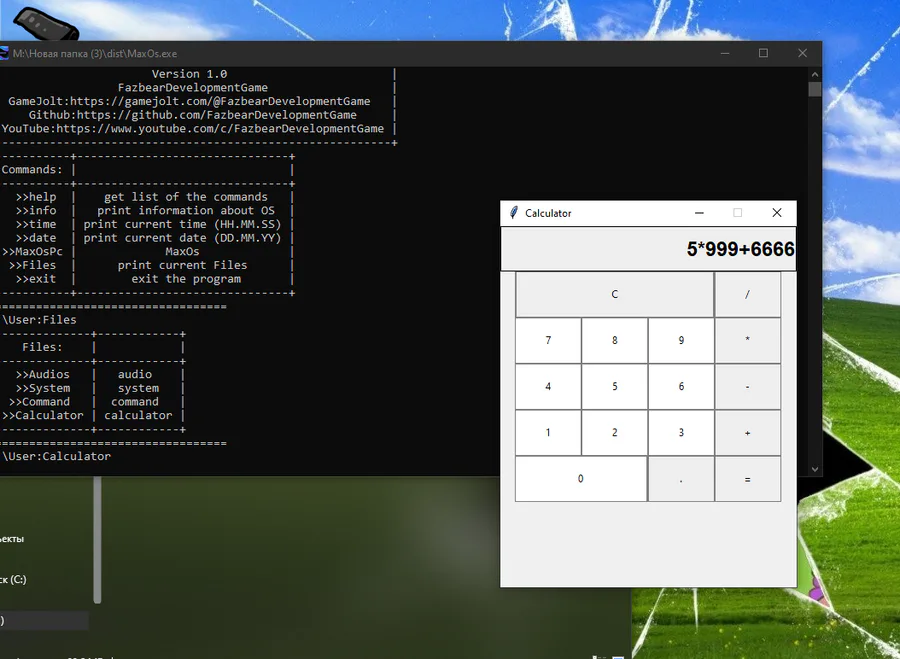The height and width of the screenshot is (659, 900).
Task: Click the MaxOs.exe console title bar icon
Action: [3, 53]
